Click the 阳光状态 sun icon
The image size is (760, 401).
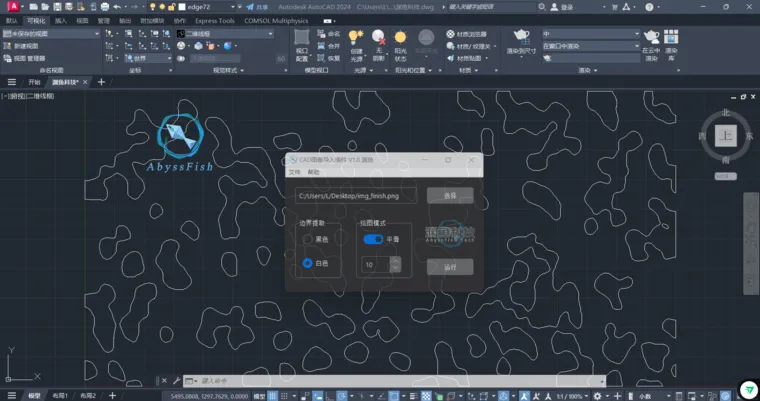(400, 38)
